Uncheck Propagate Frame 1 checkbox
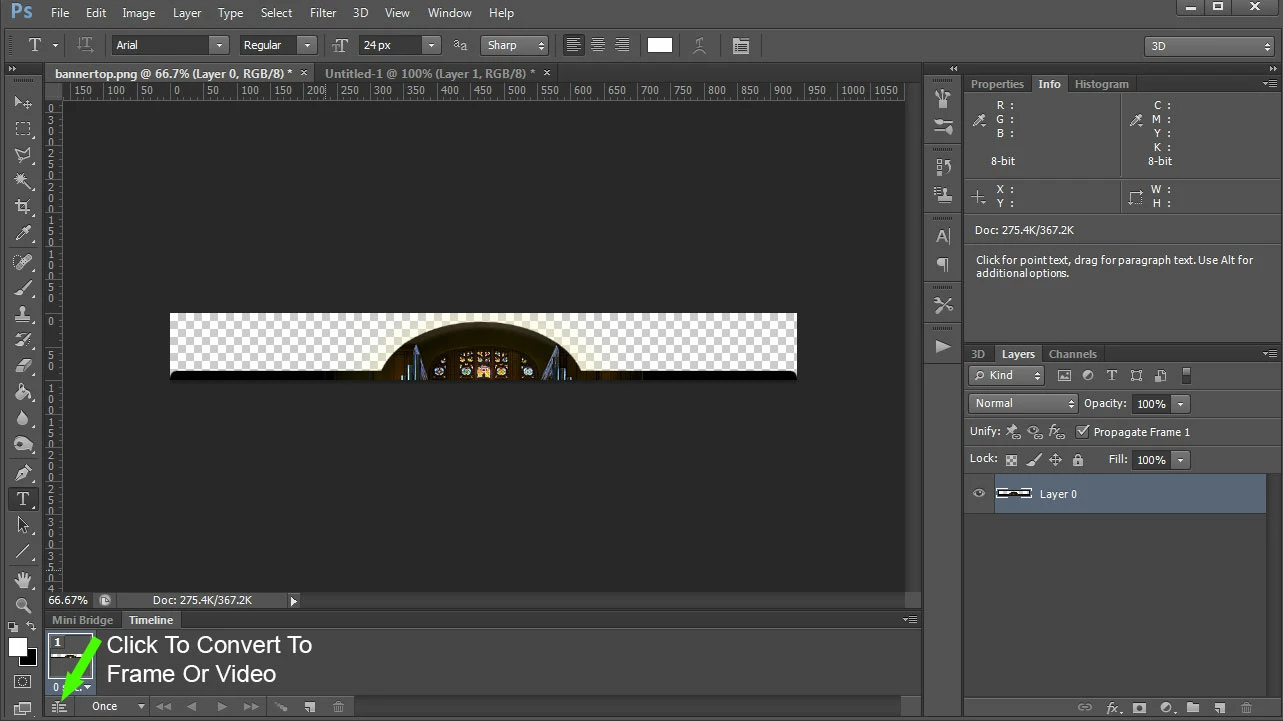This screenshot has width=1283, height=721. [x=1082, y=432]
